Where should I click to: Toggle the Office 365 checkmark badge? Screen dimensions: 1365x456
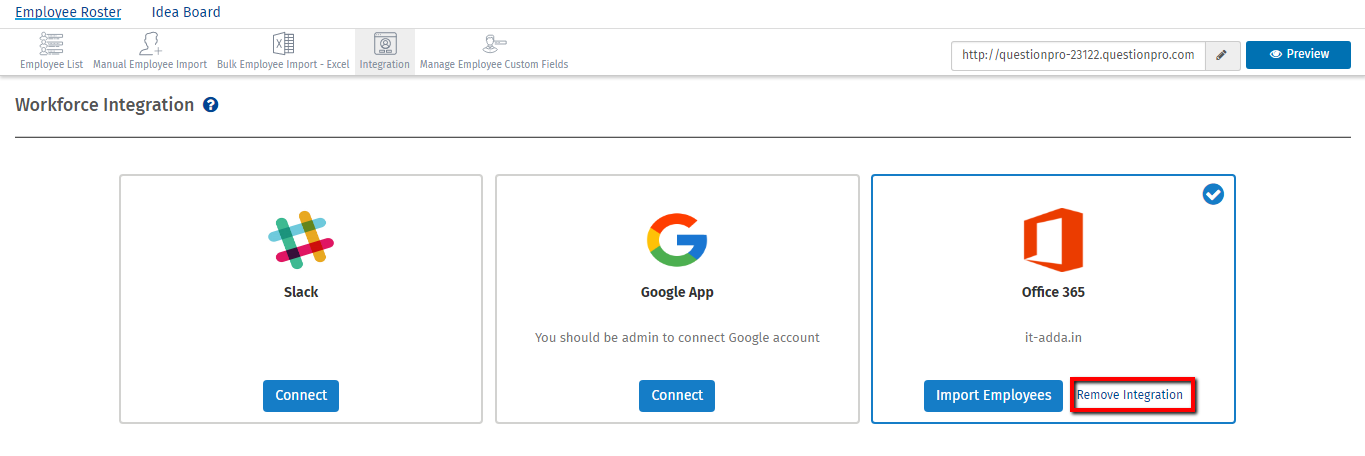[x=1213, y=195]
